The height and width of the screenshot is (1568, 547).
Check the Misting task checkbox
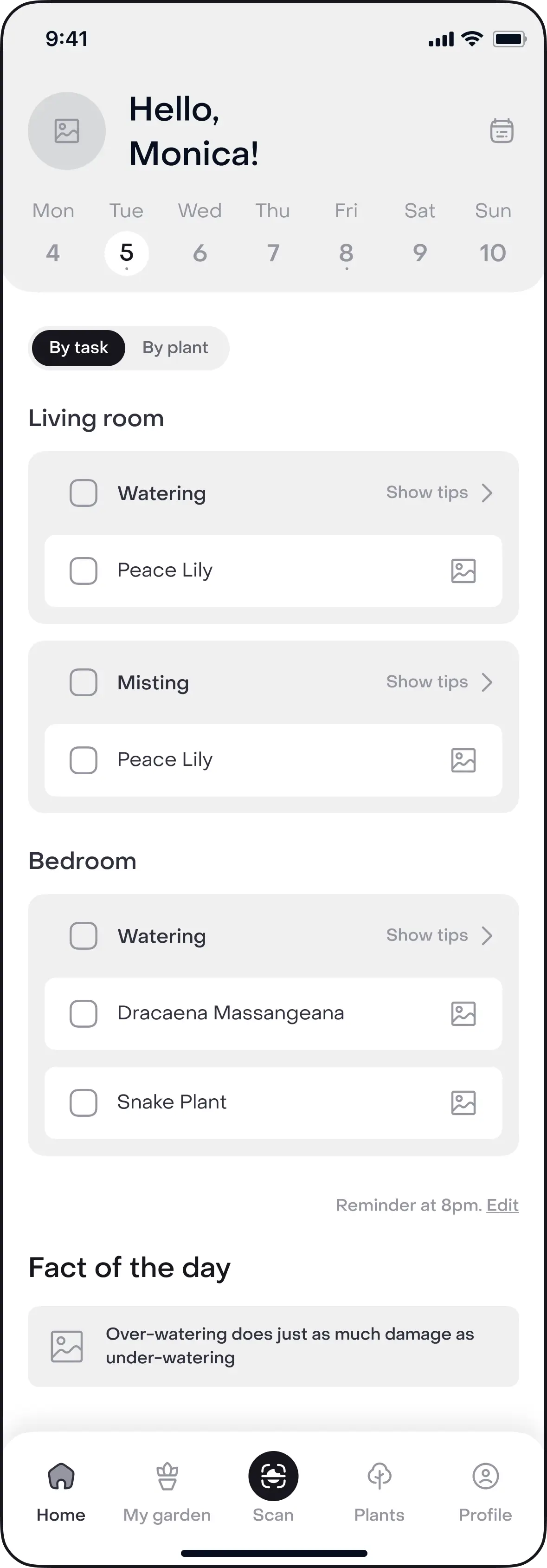(x=84, y=682)
